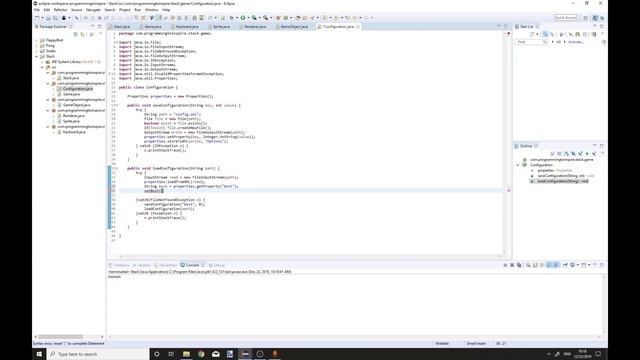Image resolution: width=640 pixels, height=360 pixels.
Task: Select the properties field in Outline
Action: click(554, 171)
